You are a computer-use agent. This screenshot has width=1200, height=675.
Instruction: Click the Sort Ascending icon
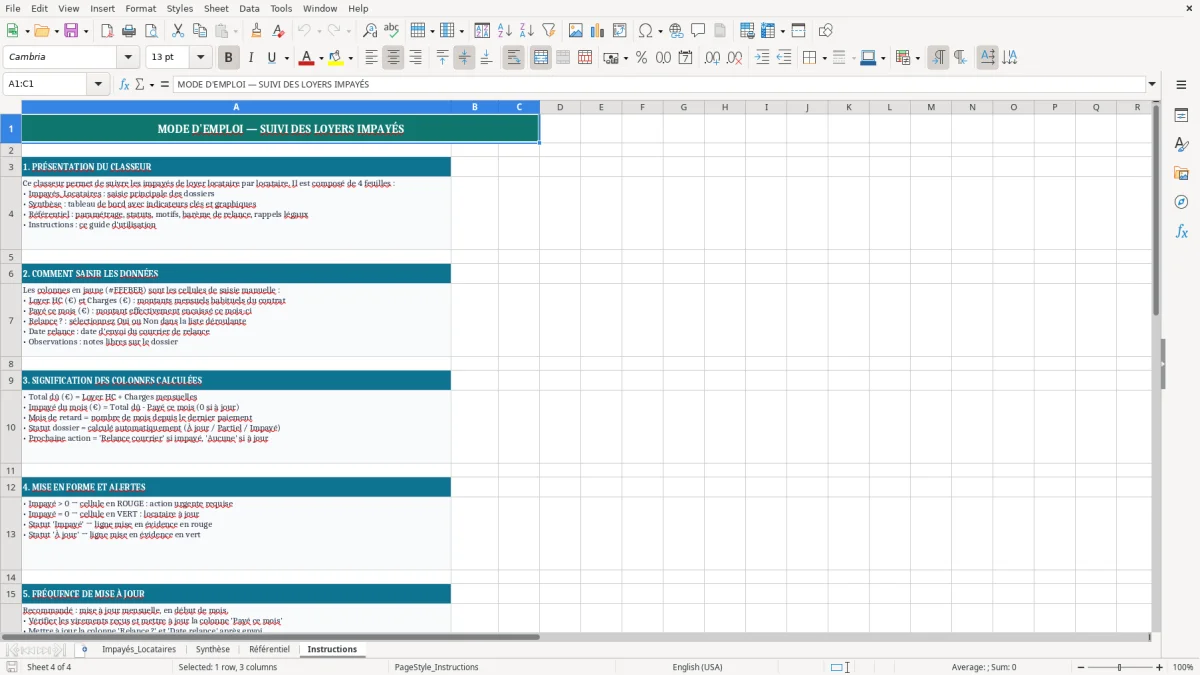505,31
